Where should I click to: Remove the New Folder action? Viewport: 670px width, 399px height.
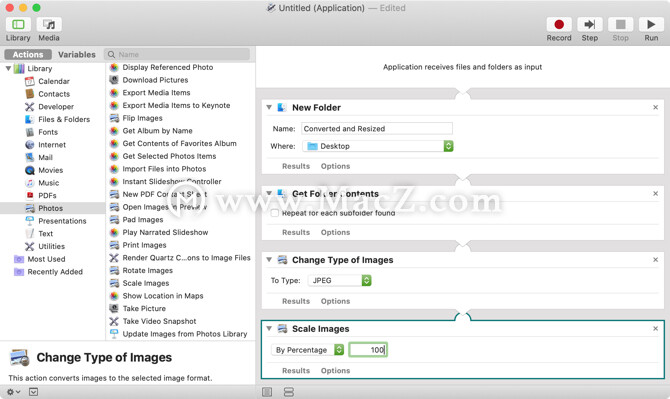click(x=655, y=107)
